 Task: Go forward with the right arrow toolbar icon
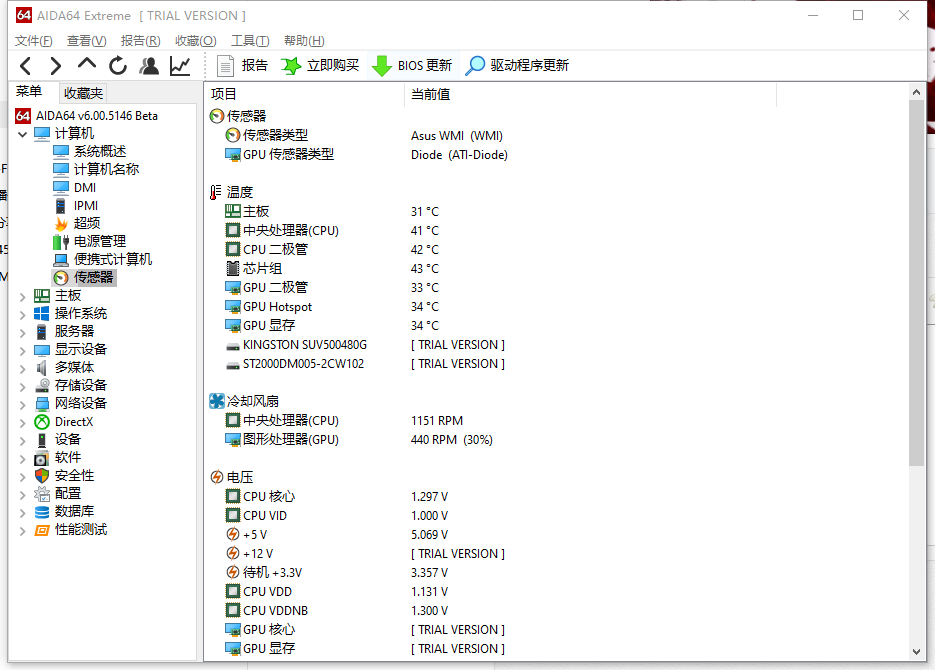[55, 66]
